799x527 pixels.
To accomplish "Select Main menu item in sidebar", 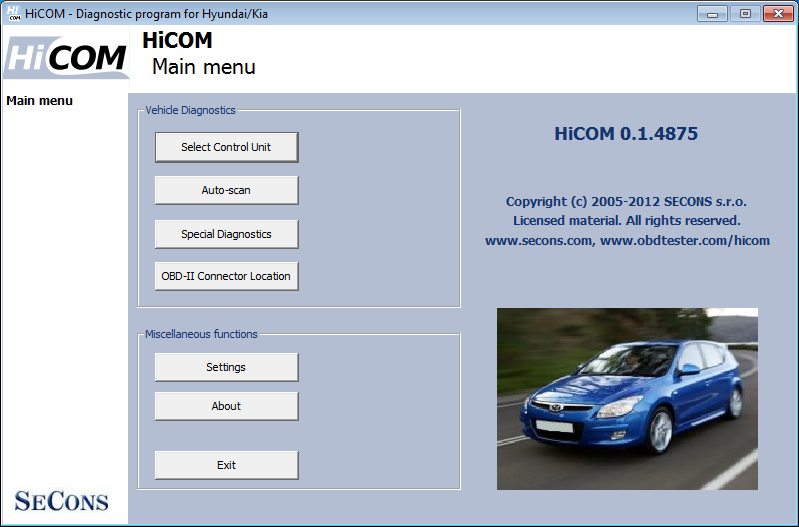I will [x=40, y=101].
